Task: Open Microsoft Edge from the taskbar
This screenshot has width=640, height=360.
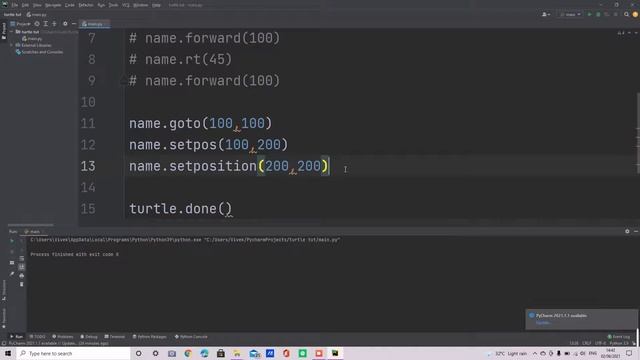Action: 204,353
